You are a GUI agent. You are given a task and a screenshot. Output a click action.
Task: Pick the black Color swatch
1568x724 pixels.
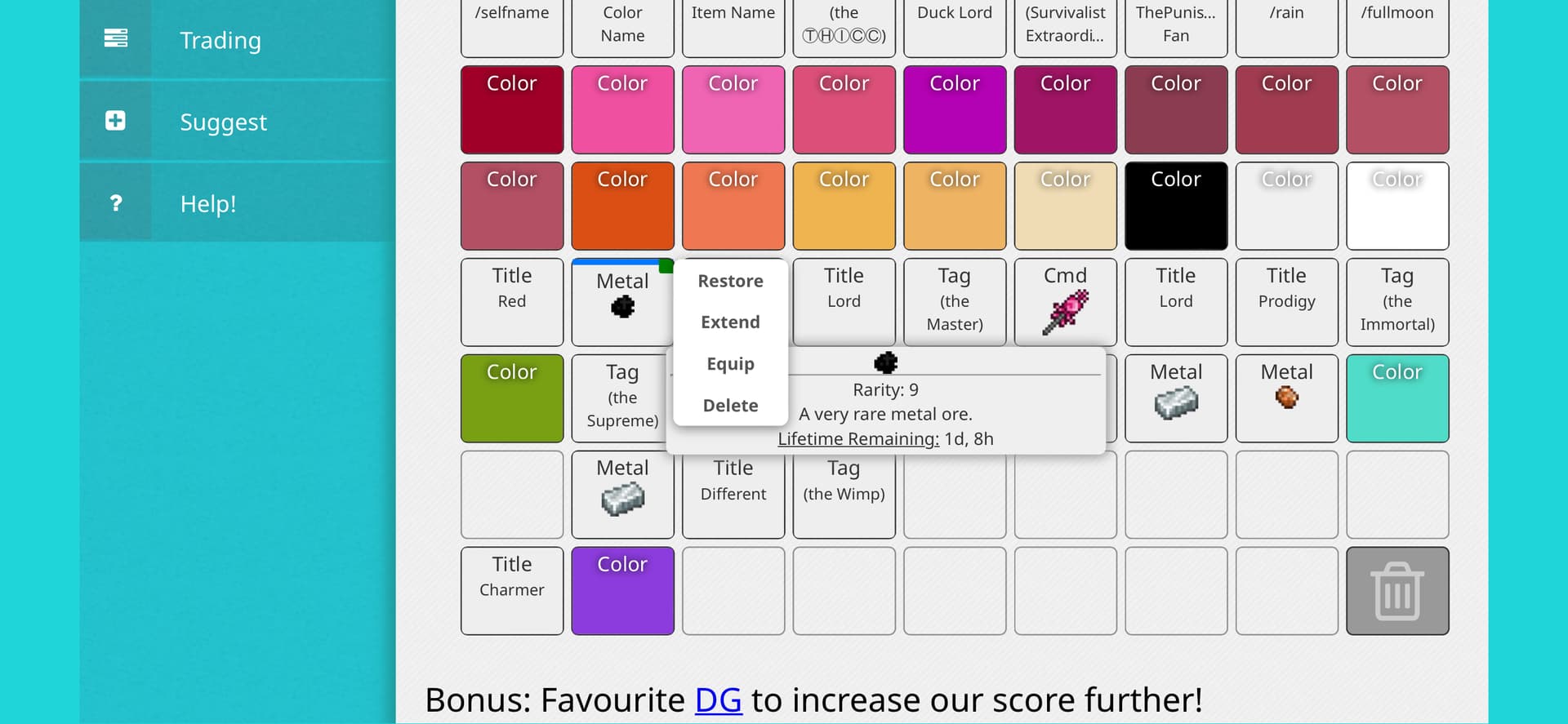(1175, 206)
